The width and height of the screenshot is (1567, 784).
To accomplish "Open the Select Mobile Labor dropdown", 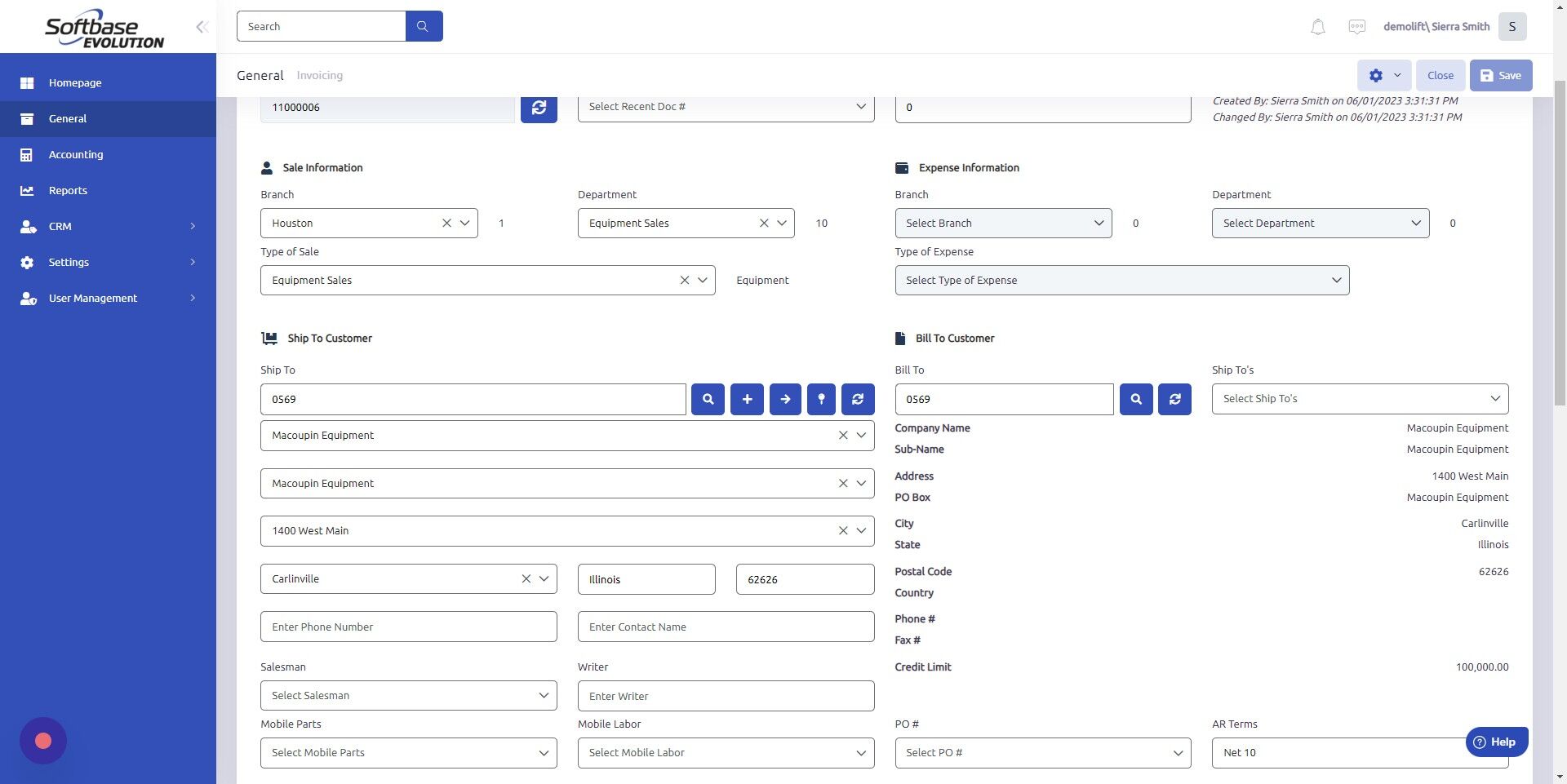I will pos(726,752).
